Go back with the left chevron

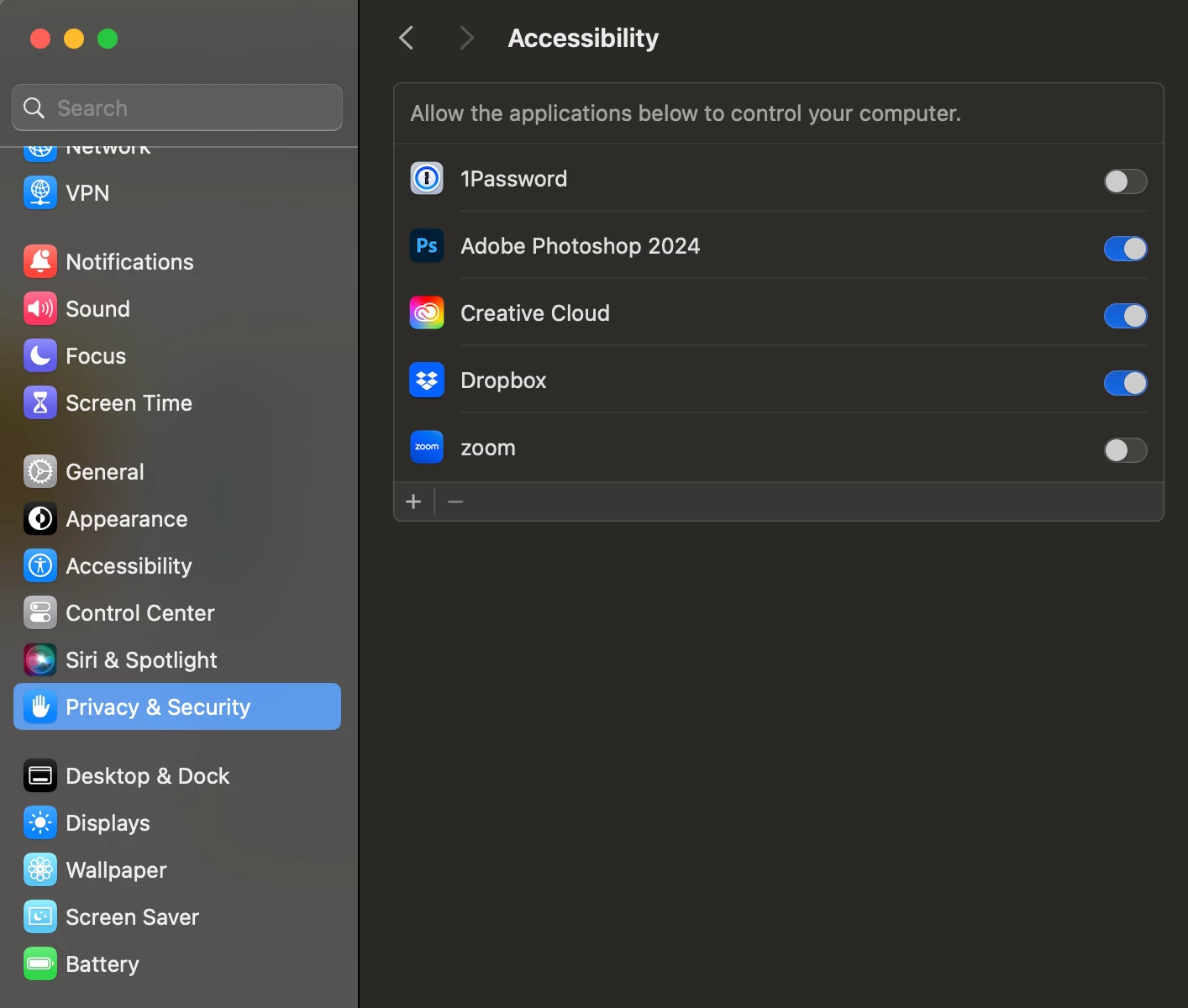407,38
